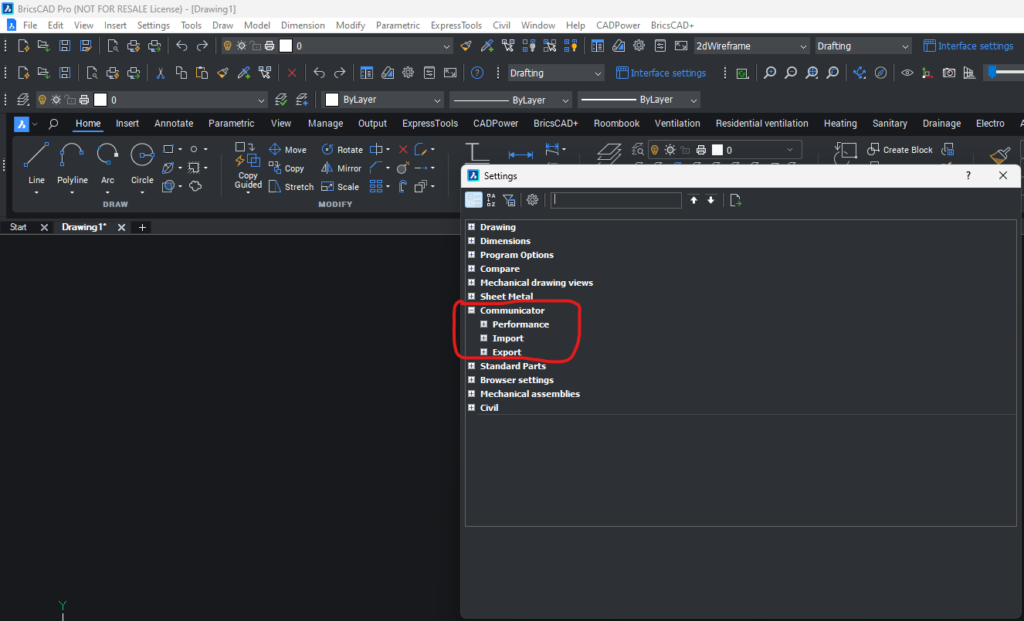1024x621 pixels.
Task: Expand the Drawing settings category
Action: click(x=472, y=227)
